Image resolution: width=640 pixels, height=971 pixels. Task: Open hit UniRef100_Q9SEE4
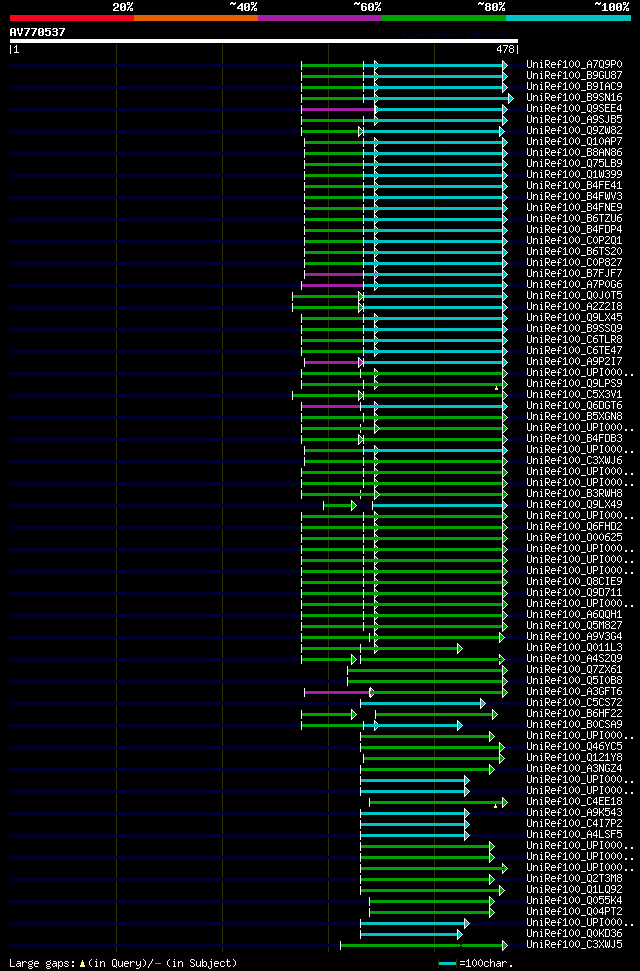point(574,108)
